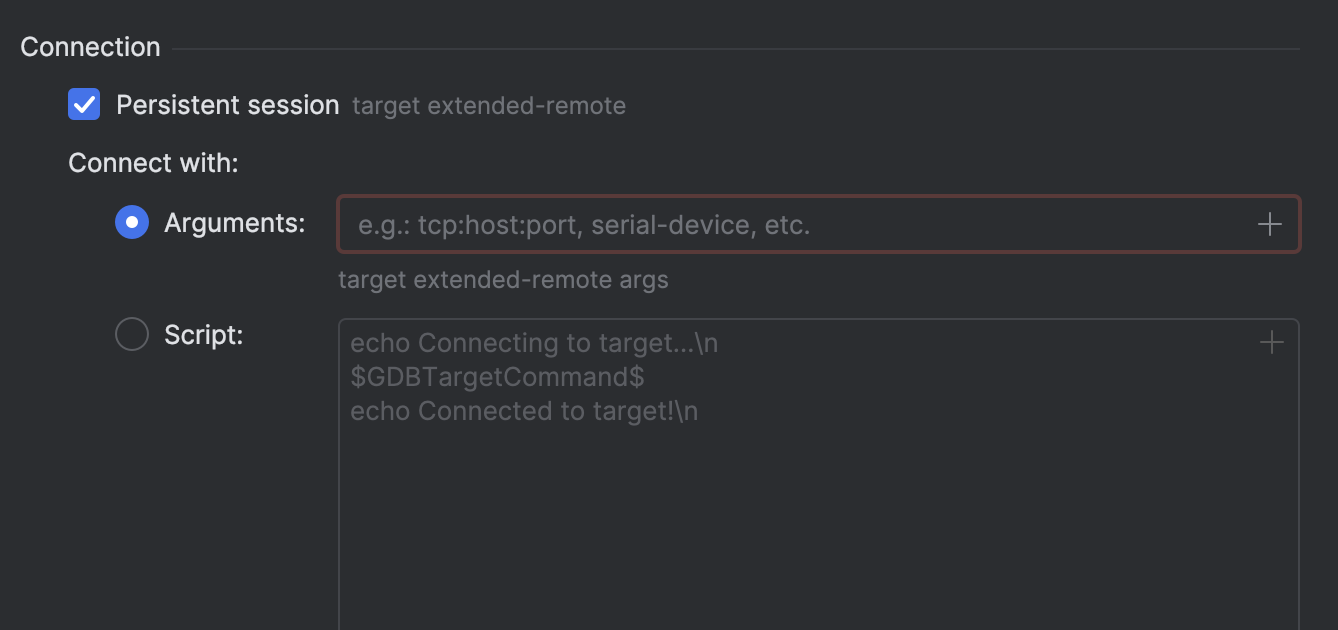
Task: Click the expand icon beside the Arguments field
Action: pyautogui.click(x=1269, y=224)
